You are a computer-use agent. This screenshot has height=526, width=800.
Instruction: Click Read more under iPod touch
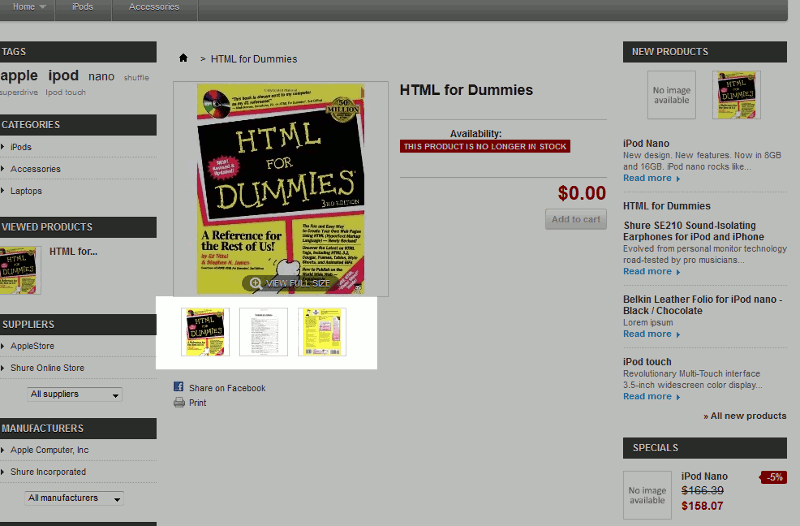[651, 396]
